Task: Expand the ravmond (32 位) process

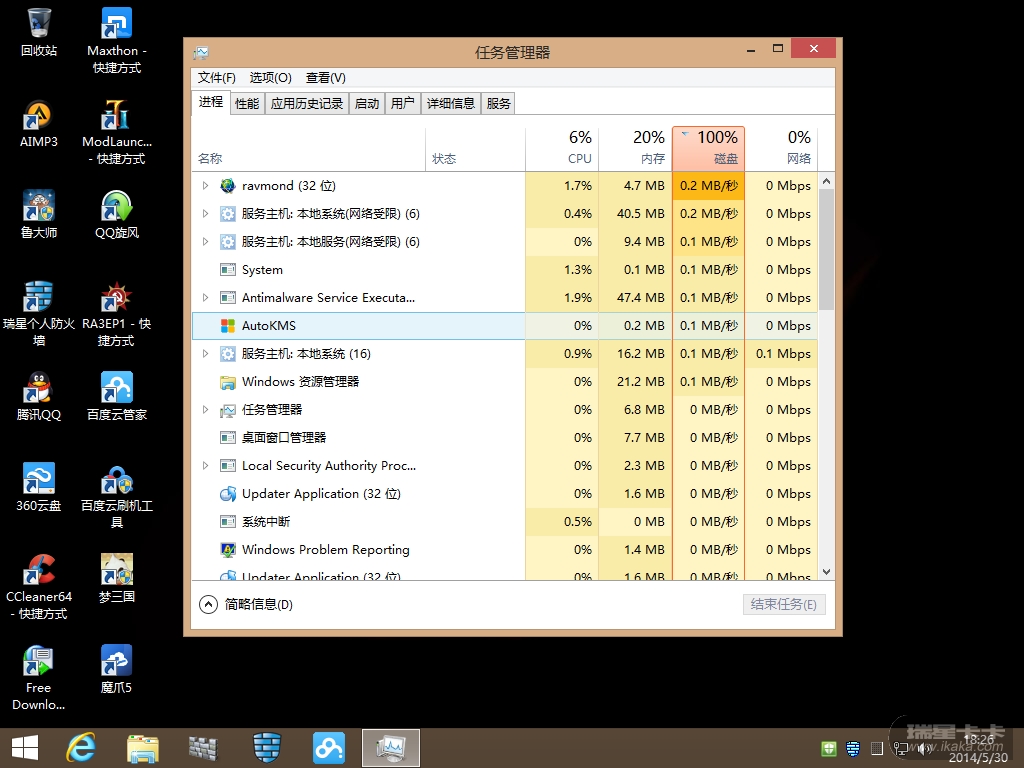Action: (x=205, y=185)
